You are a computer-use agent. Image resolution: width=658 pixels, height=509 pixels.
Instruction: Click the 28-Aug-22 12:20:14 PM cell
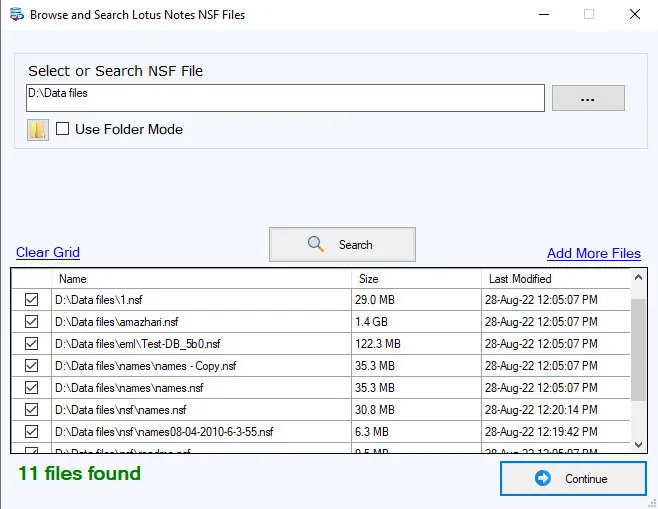tap(556, 410)
